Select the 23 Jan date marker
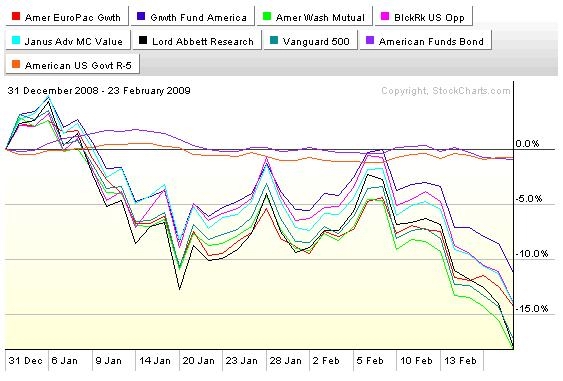This screenshot has width=563, height=381. pos(242,360)
